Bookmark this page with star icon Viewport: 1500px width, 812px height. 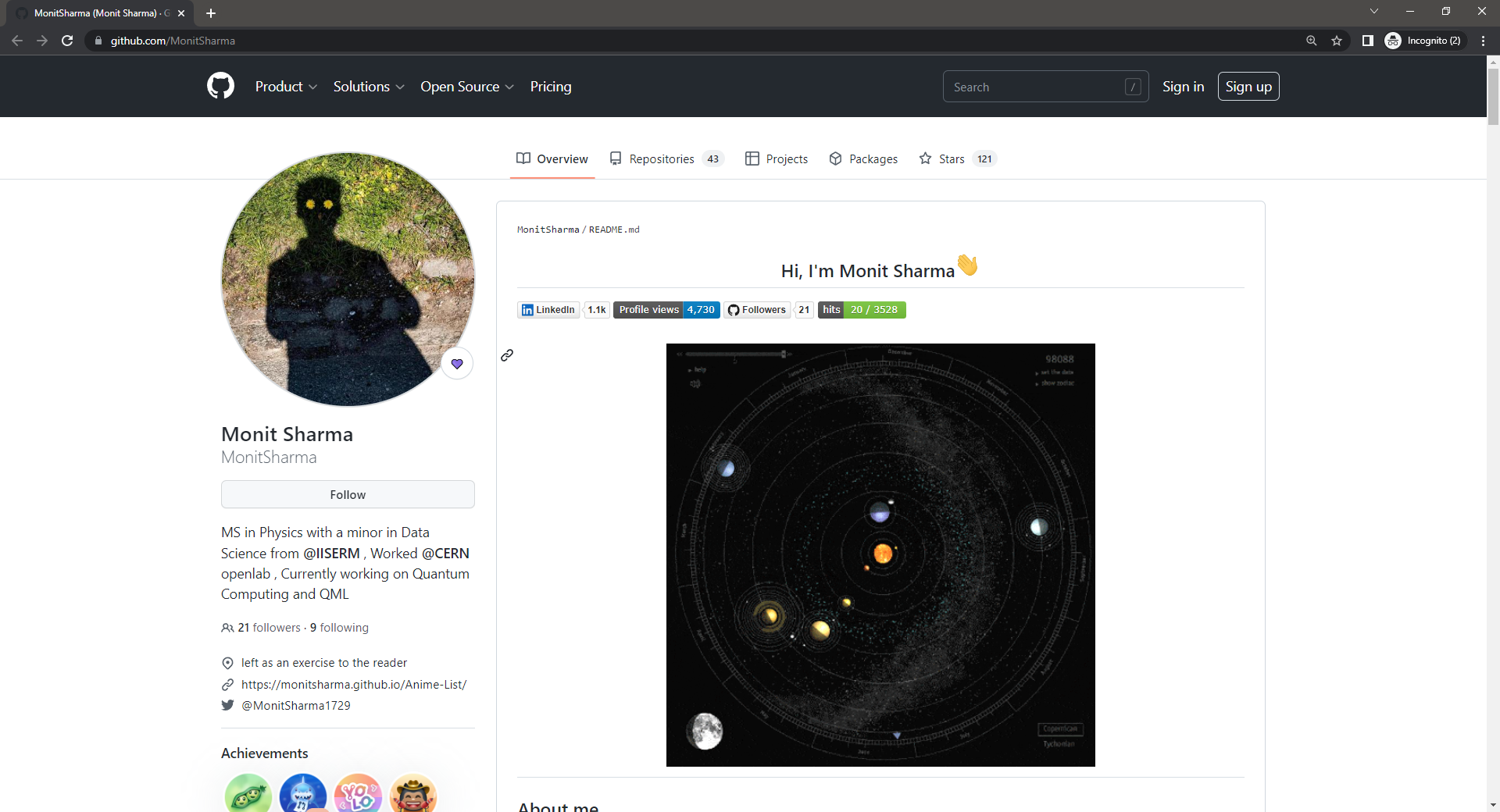click(x=1337, y=41)
